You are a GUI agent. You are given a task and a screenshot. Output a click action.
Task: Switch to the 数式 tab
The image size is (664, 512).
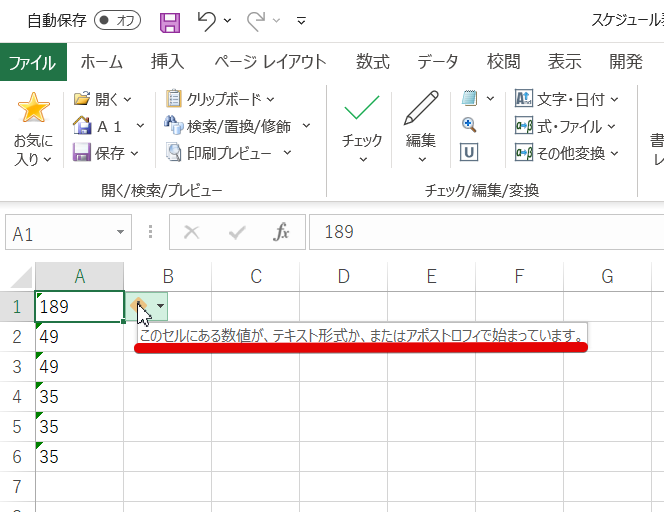(373, 62)
